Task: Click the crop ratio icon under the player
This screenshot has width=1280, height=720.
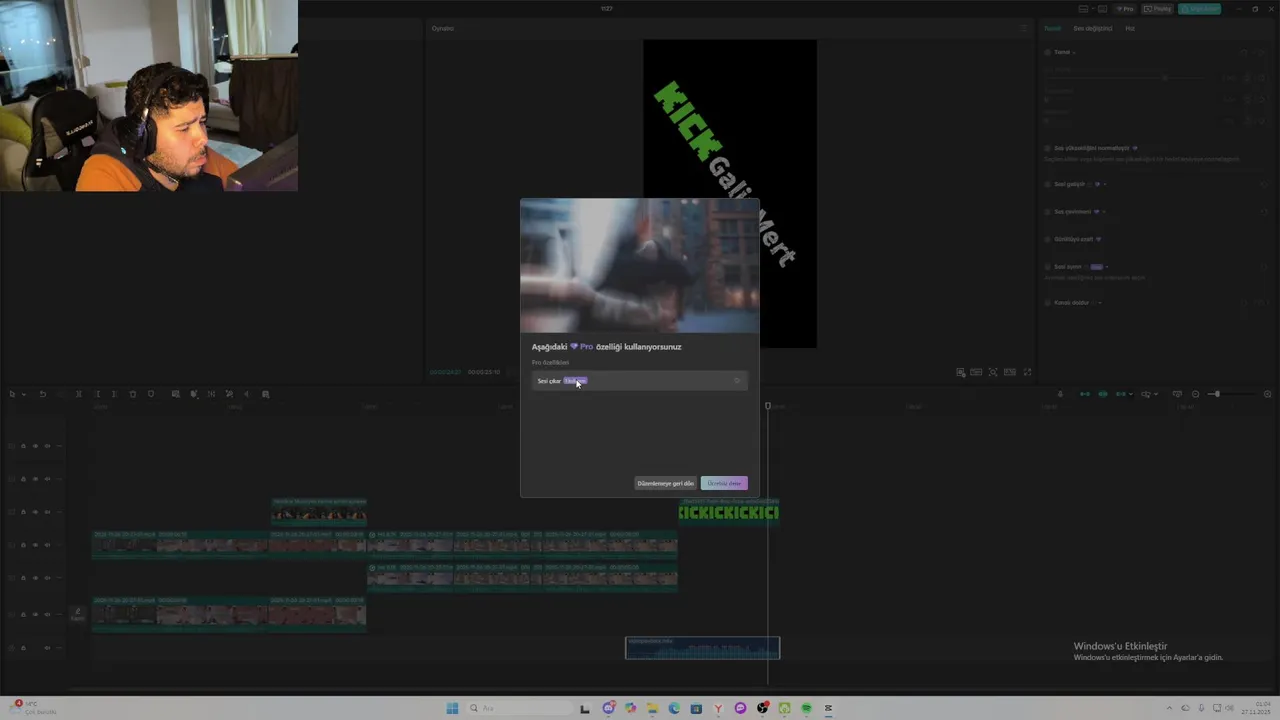Action: click(1010, 372)
